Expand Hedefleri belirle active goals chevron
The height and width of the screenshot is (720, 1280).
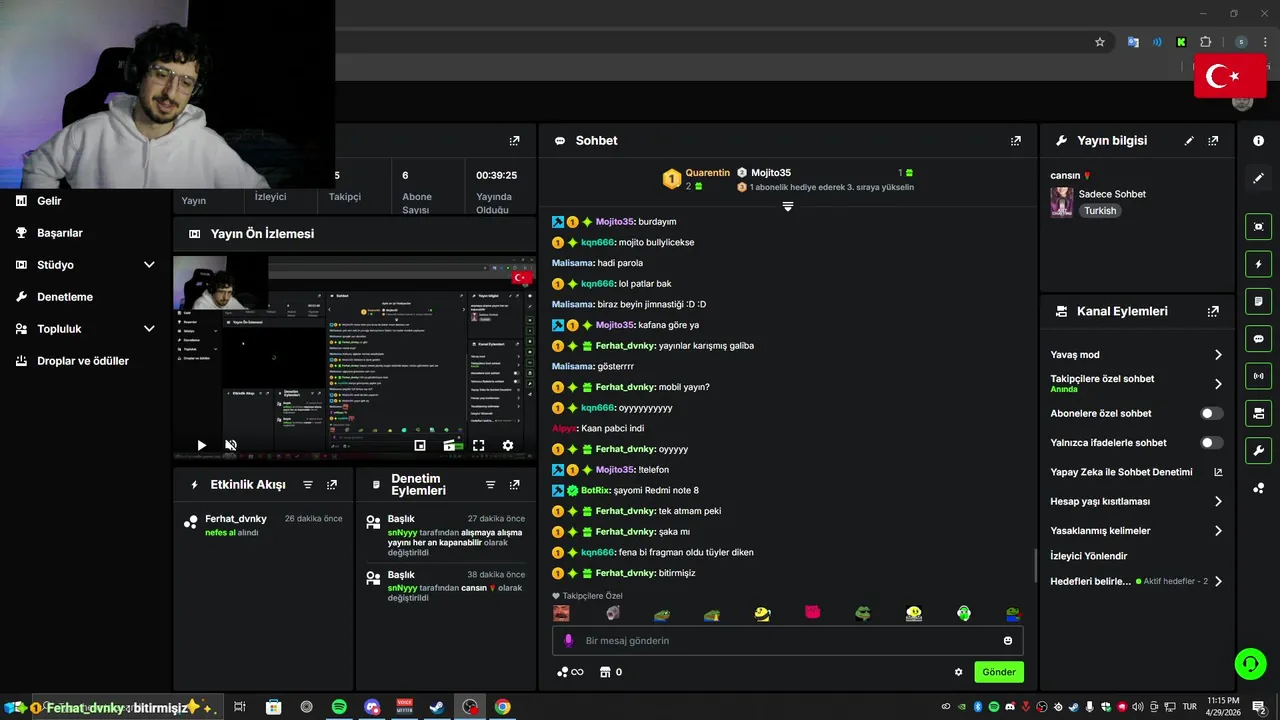[x=1218, y=581]
